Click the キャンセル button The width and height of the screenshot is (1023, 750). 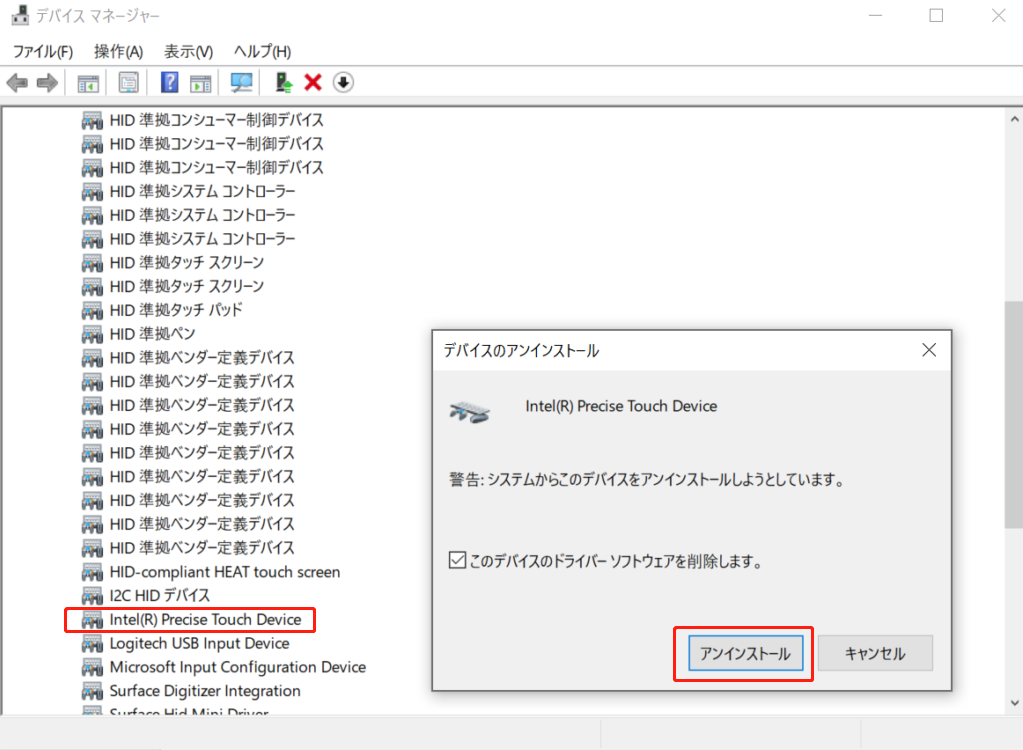875,653
